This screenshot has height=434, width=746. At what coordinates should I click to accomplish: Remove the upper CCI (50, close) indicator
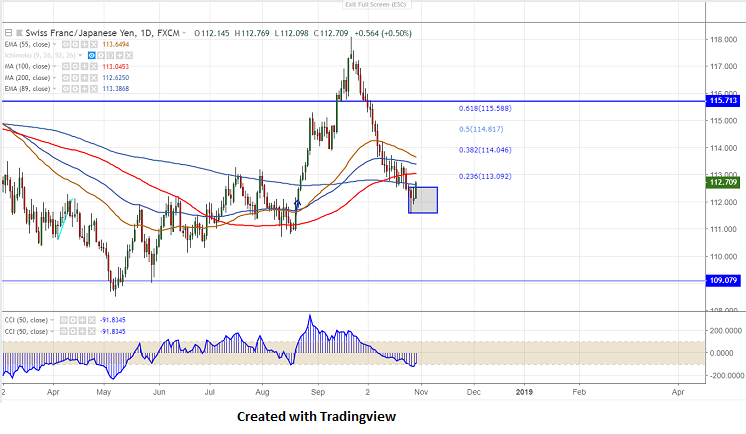(92, 320)
